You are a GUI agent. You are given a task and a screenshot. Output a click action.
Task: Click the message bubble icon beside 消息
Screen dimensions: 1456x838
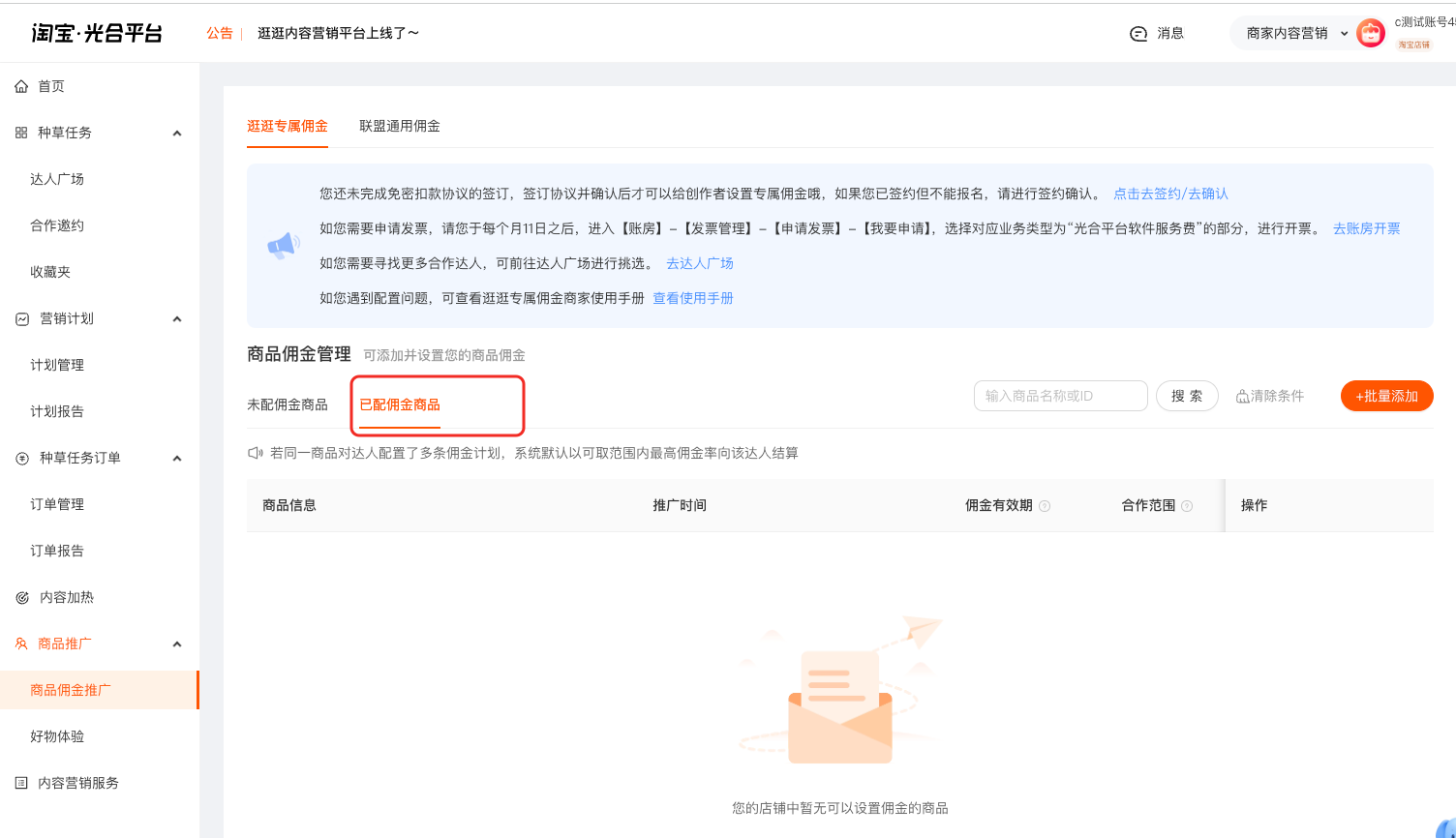pos(1138,33)
